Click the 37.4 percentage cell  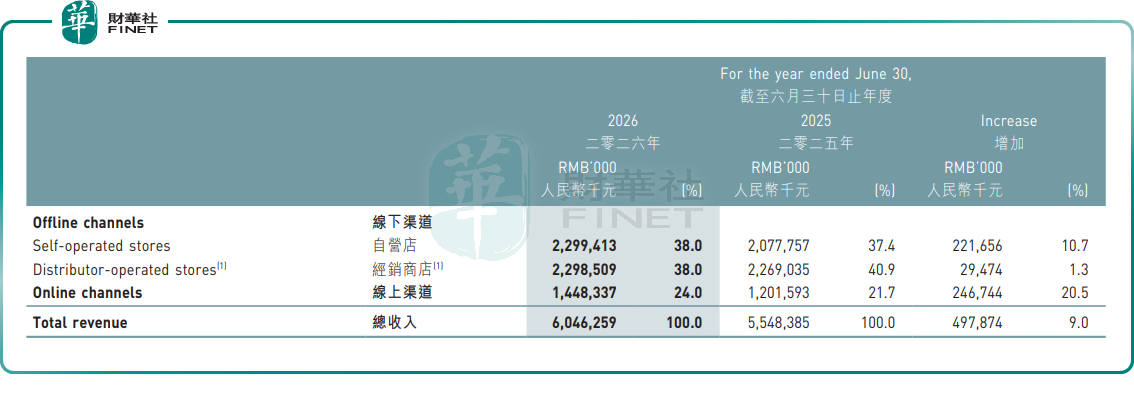(882, 247)
